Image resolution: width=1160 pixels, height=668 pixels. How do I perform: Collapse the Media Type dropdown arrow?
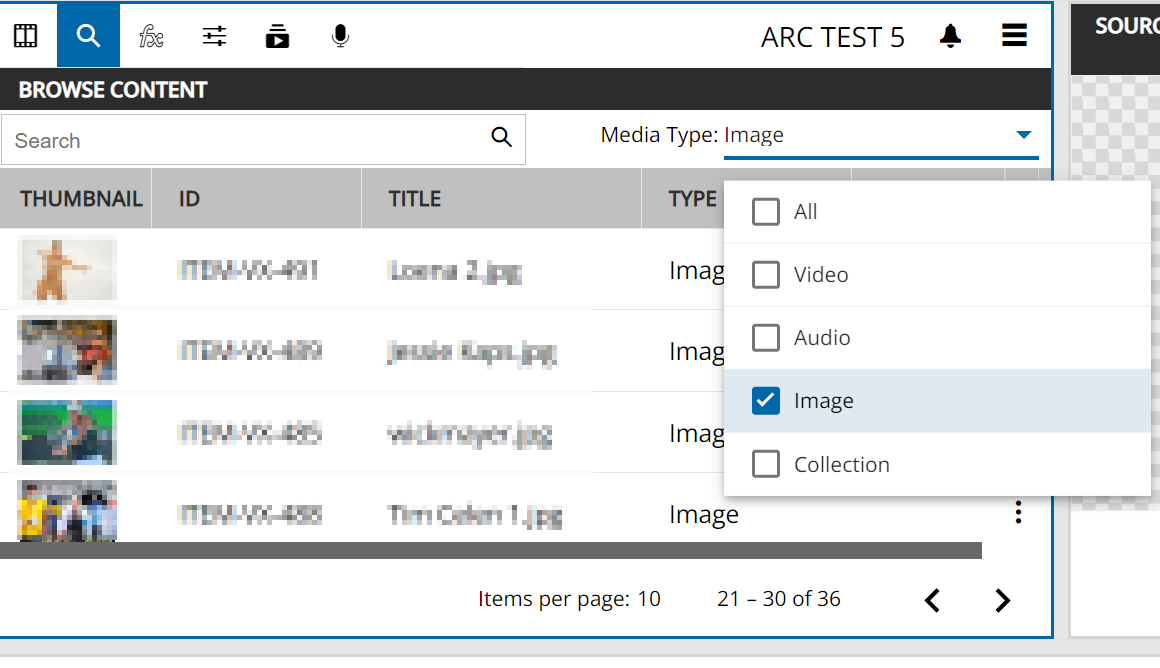[1023, 135]
